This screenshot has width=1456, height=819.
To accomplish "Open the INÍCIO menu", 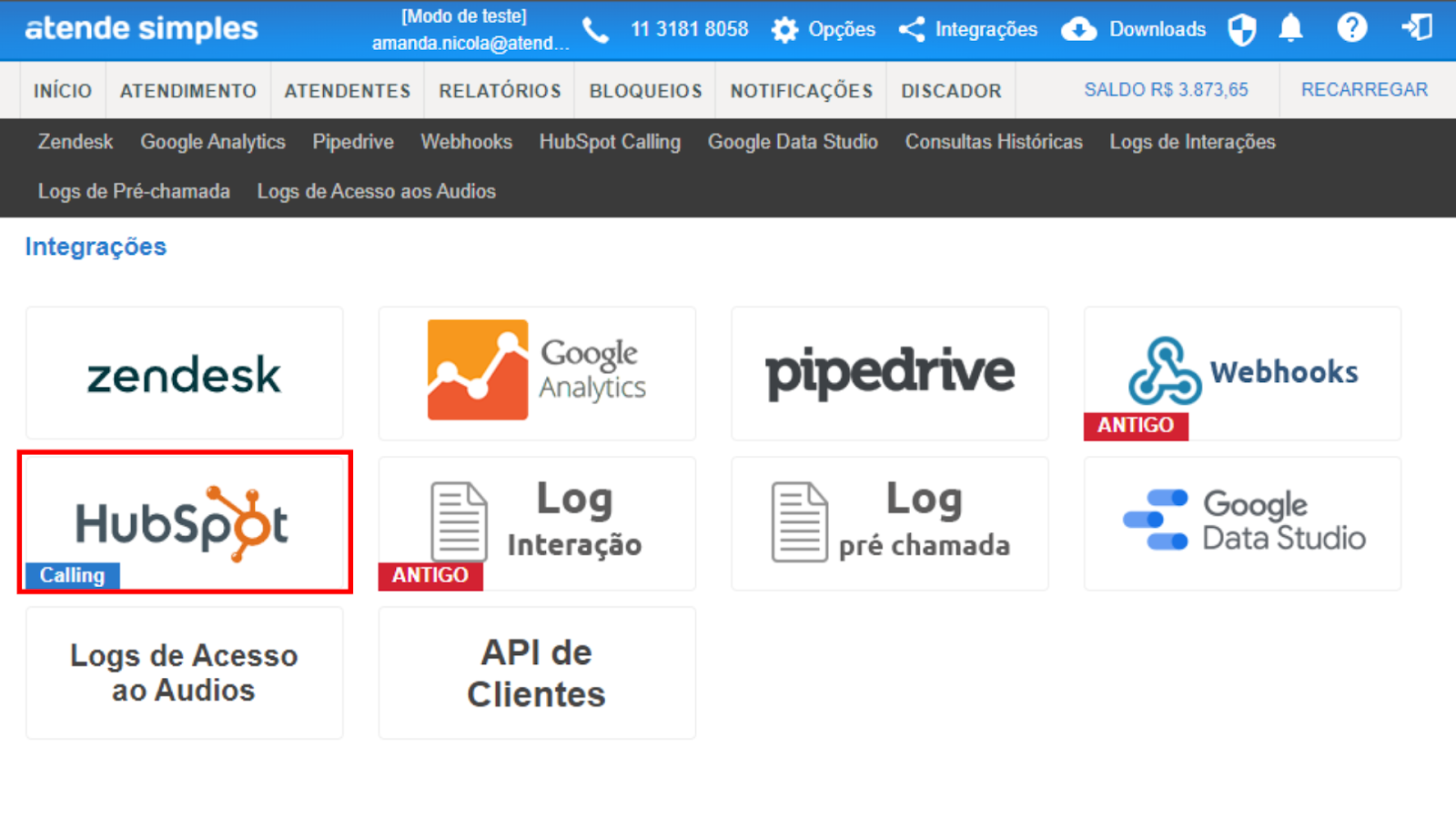I will [63, 91].
